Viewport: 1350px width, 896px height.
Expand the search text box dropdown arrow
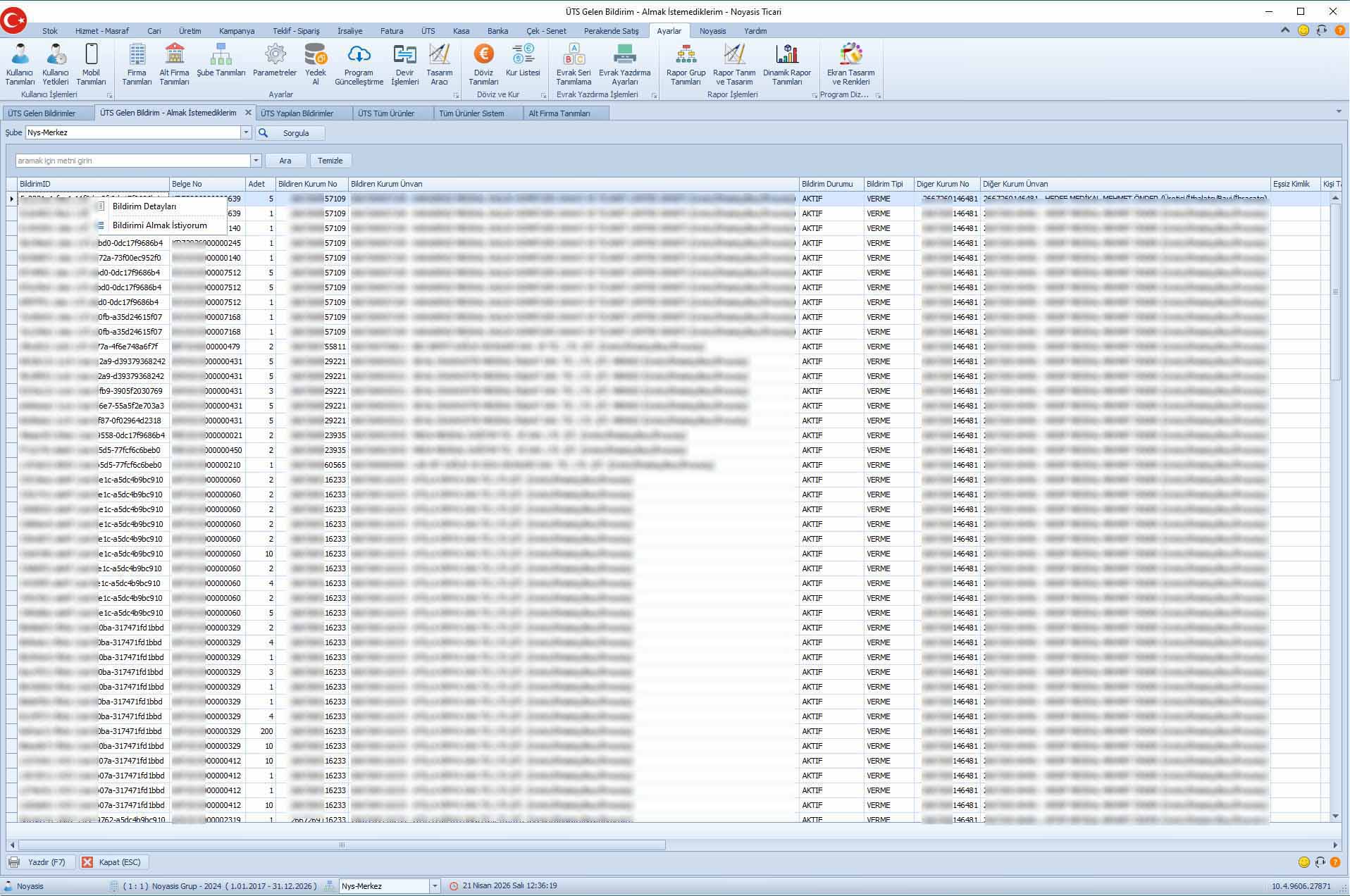256,161
